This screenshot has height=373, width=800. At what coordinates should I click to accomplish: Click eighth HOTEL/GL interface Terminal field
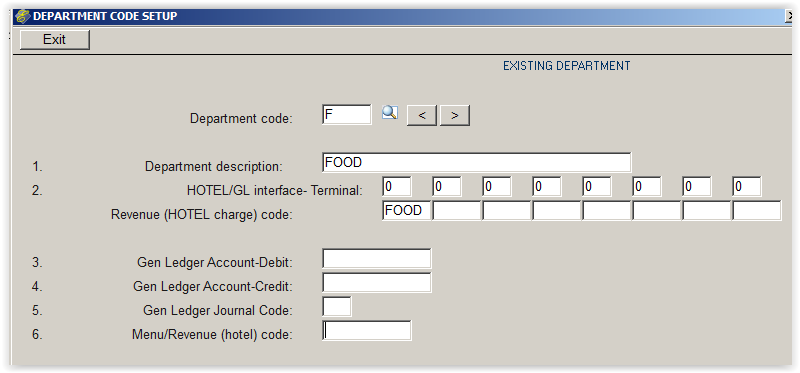click(746, 187)
